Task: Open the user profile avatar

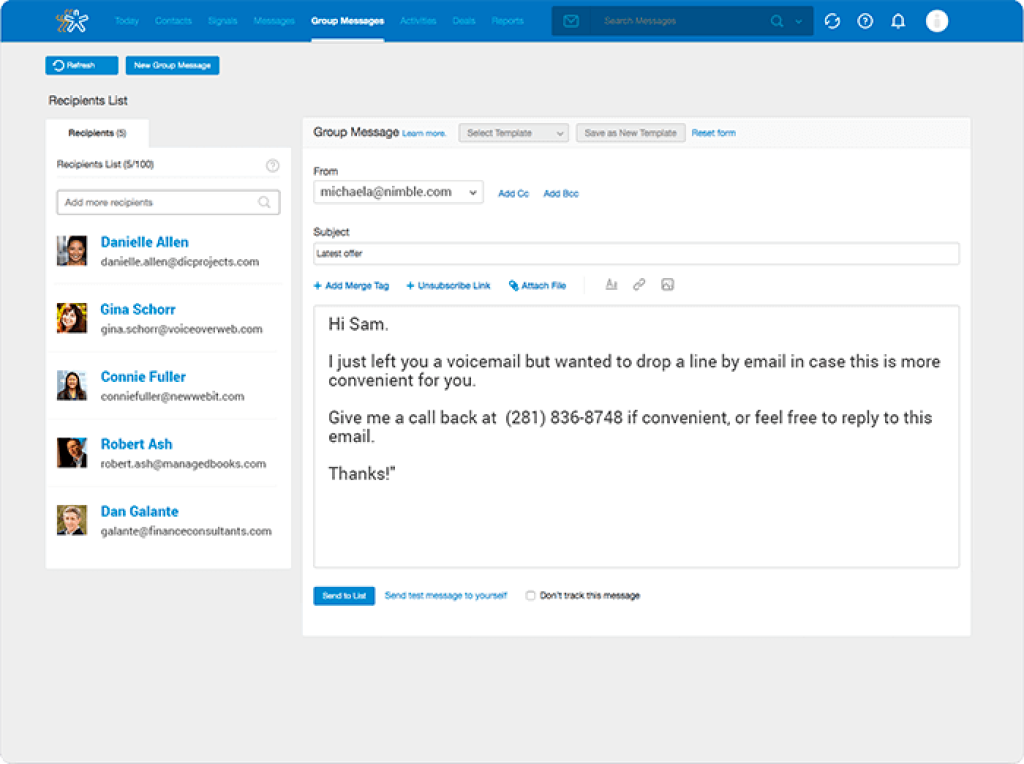Action: point(936,21)
